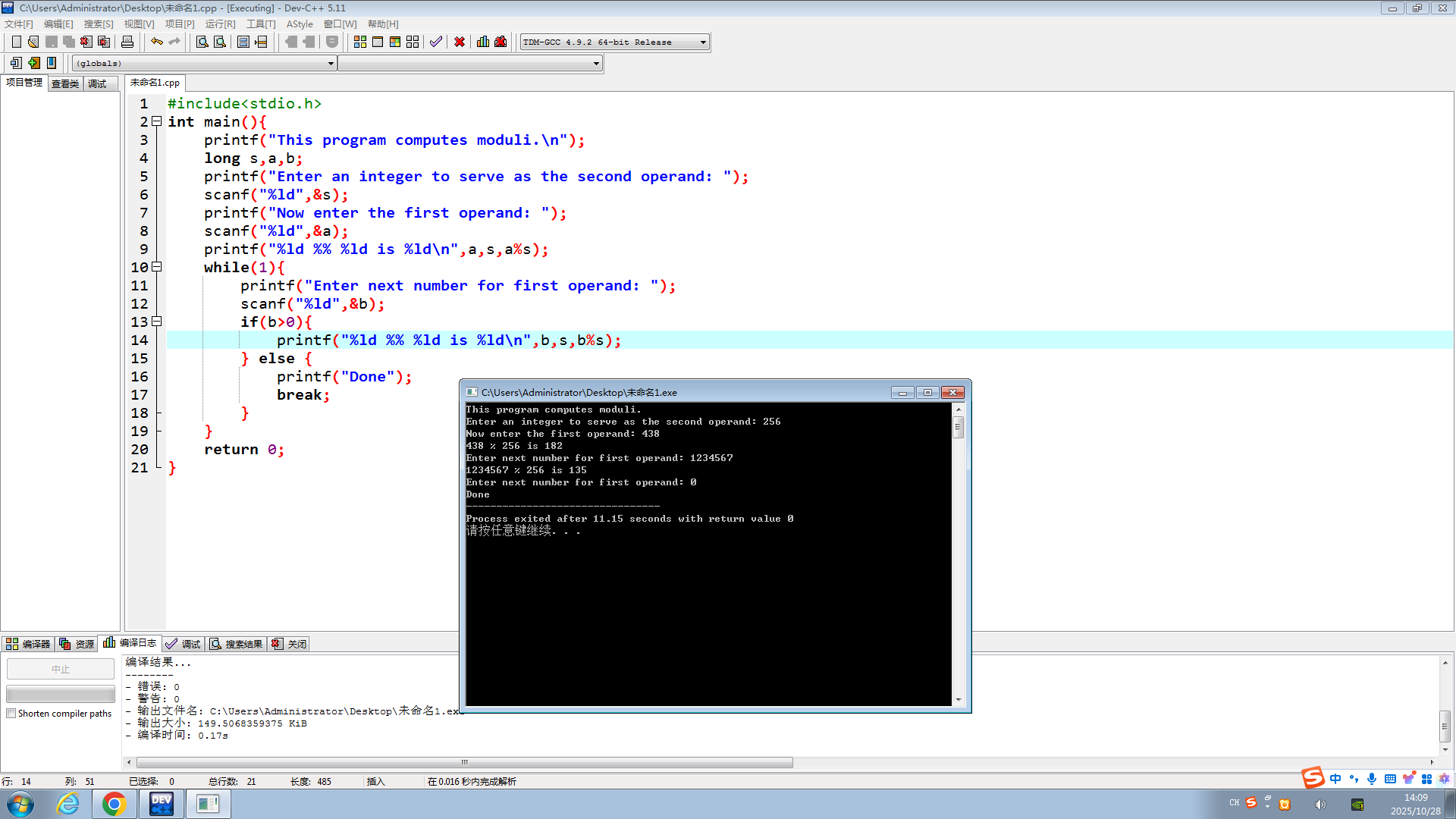Click the New file toolbar icon
Viewport: 1456px width, 819px height.
[x=16, y=42]
